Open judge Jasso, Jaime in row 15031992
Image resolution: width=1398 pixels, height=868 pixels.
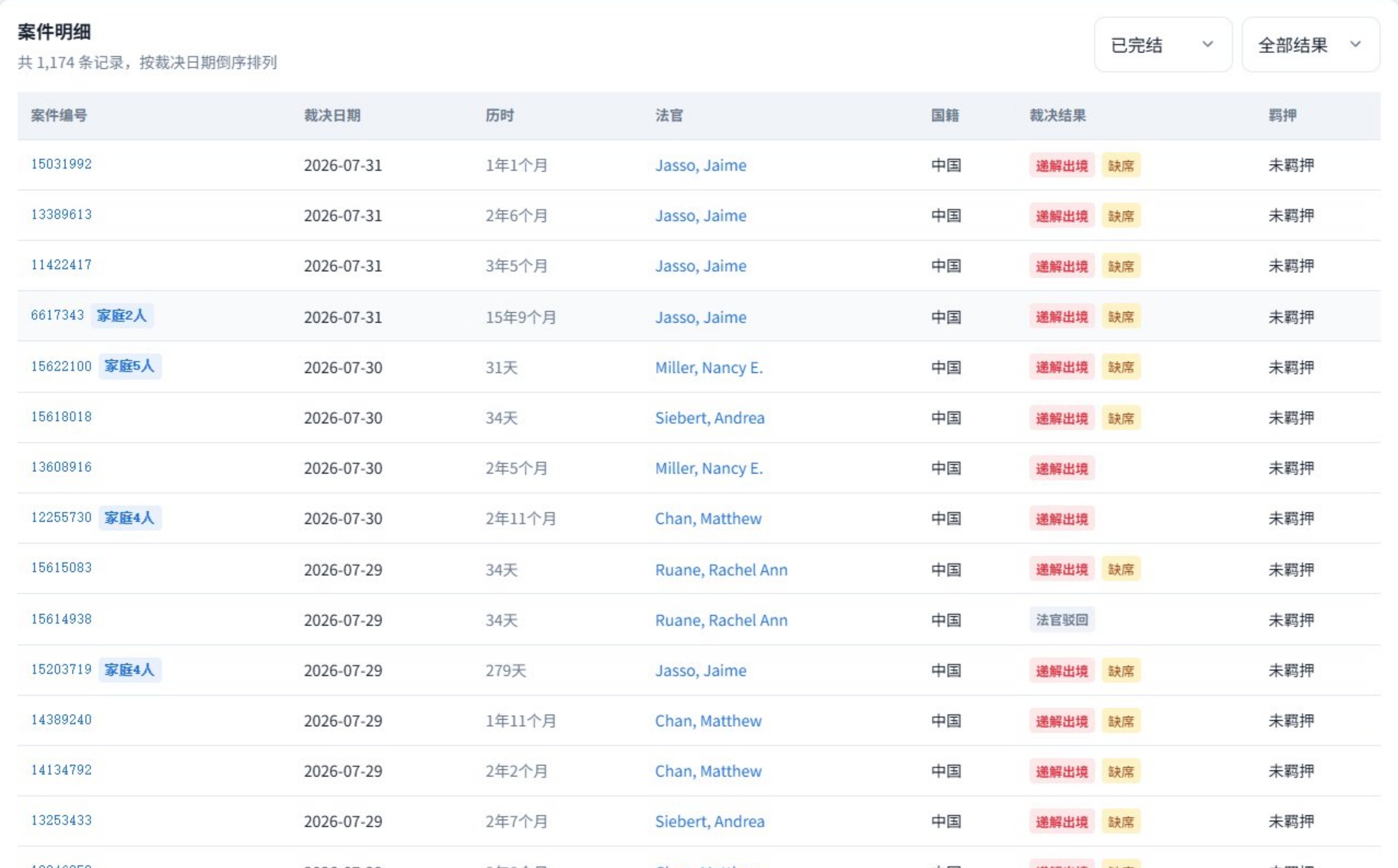(701, 165)
